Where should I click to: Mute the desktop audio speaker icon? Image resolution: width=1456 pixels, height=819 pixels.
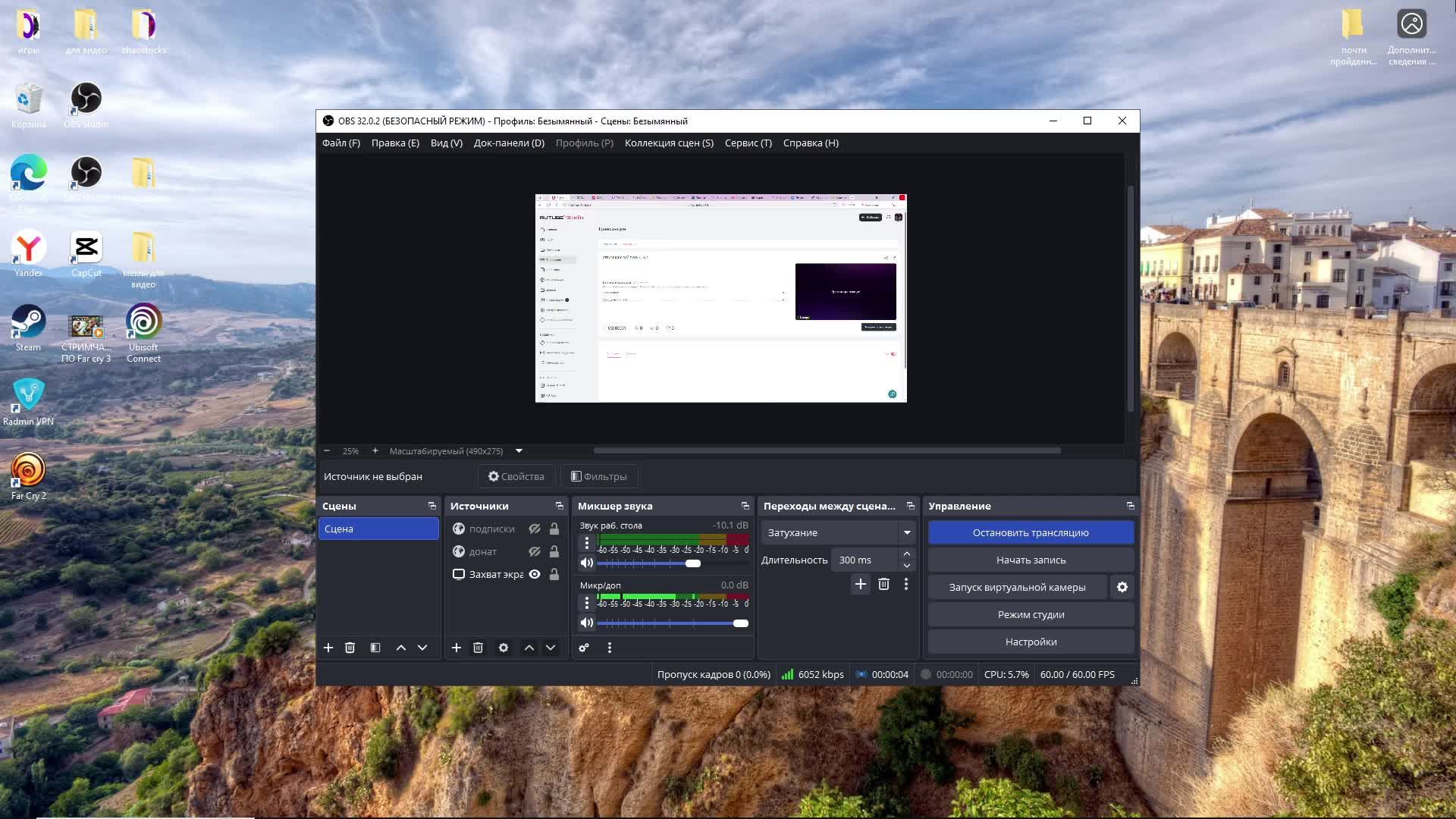(x=587, y=563)
